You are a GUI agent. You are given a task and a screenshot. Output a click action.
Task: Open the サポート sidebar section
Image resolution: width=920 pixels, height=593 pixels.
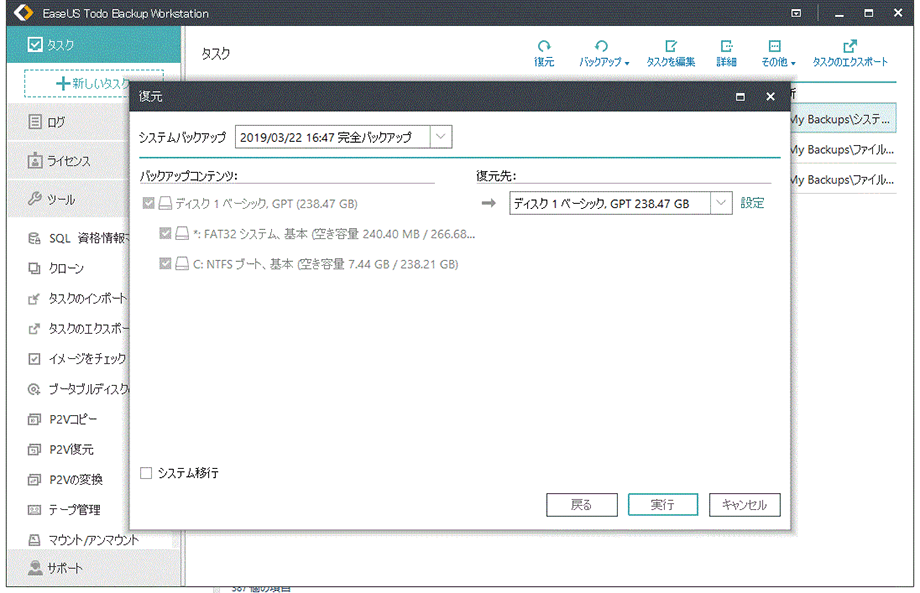94,568
